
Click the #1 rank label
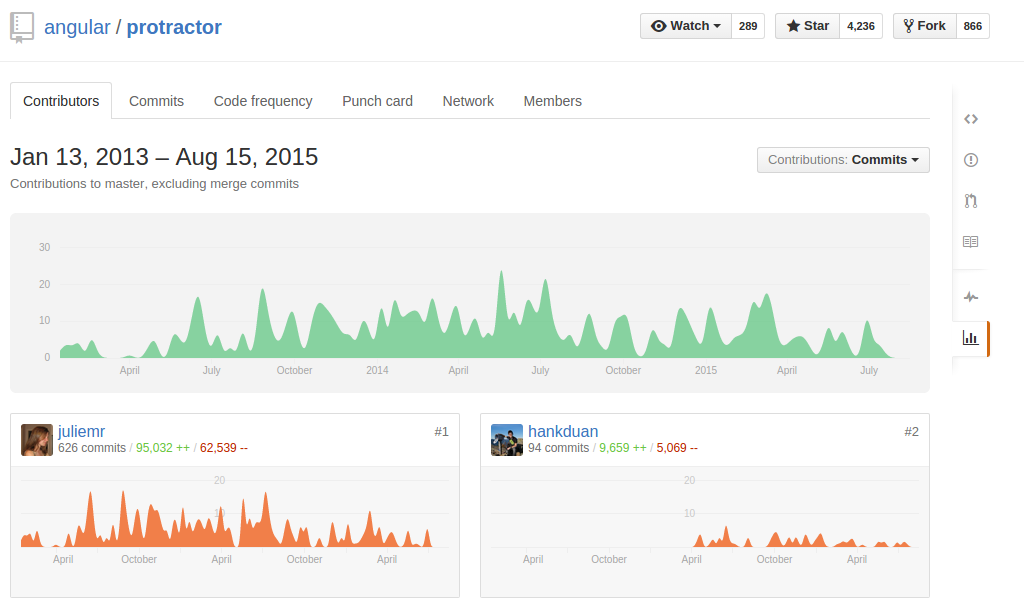[x=441, y=431]
